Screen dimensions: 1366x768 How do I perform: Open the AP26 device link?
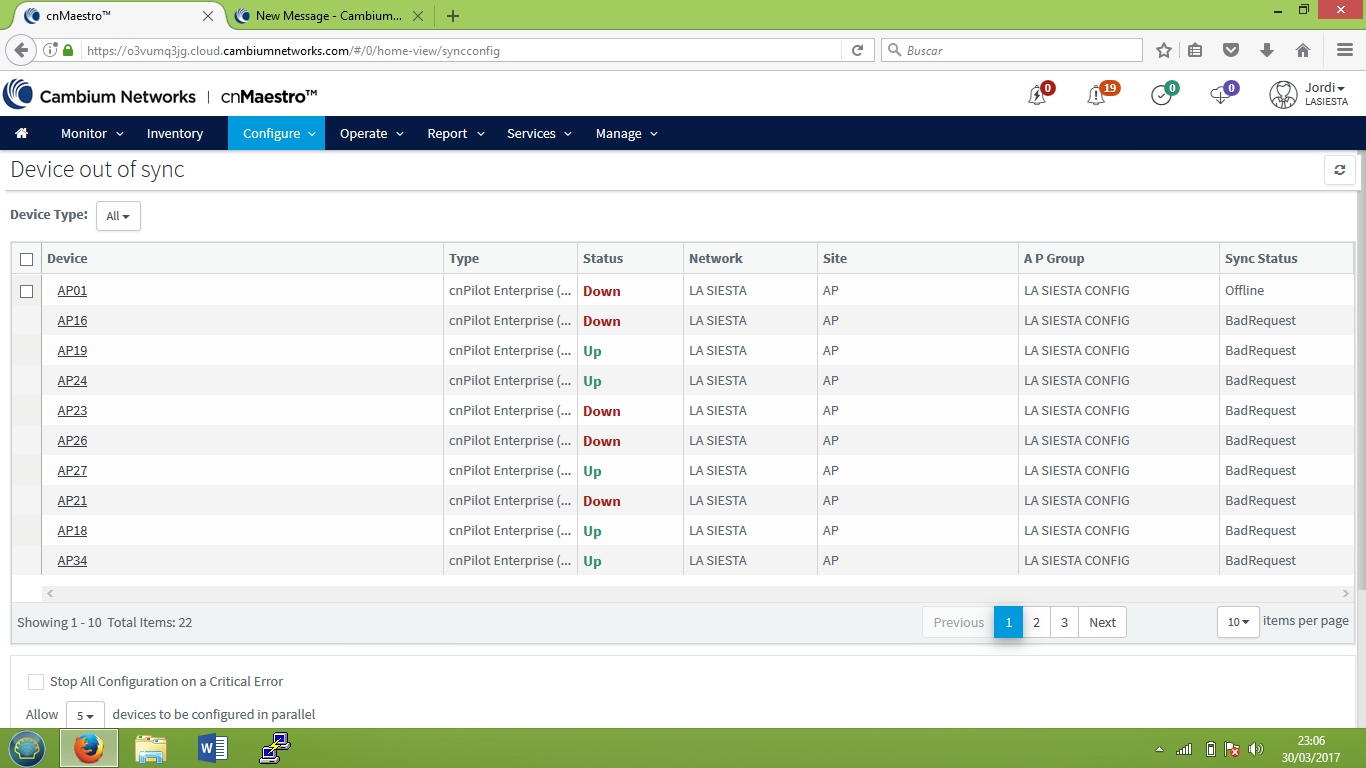72,441
